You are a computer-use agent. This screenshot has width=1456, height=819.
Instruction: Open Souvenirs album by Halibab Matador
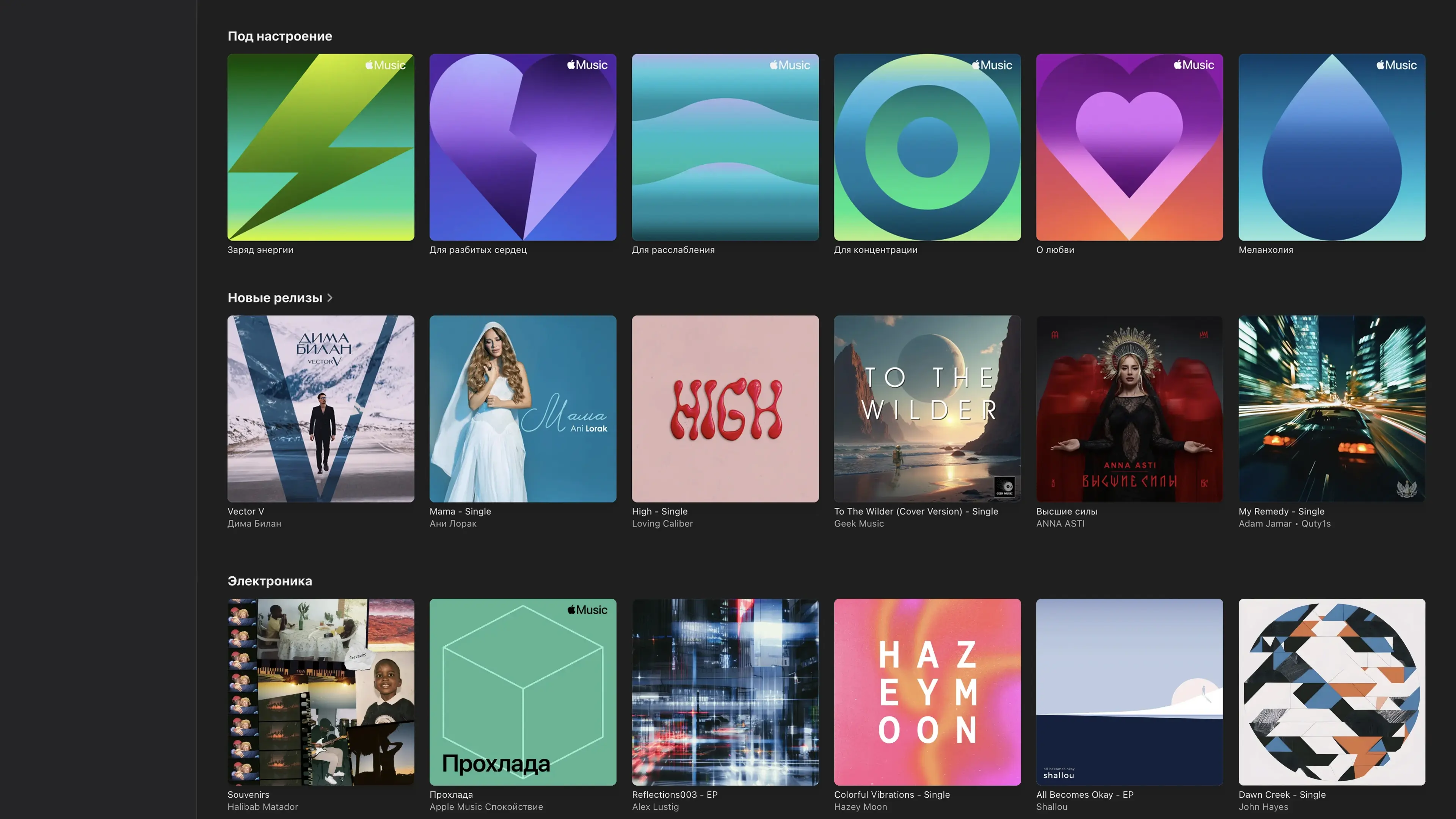(x=320, y=691)
